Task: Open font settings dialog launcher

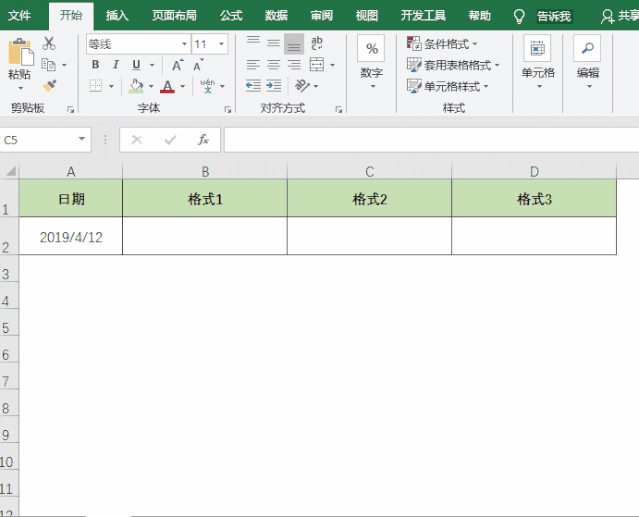Action: 228,110
